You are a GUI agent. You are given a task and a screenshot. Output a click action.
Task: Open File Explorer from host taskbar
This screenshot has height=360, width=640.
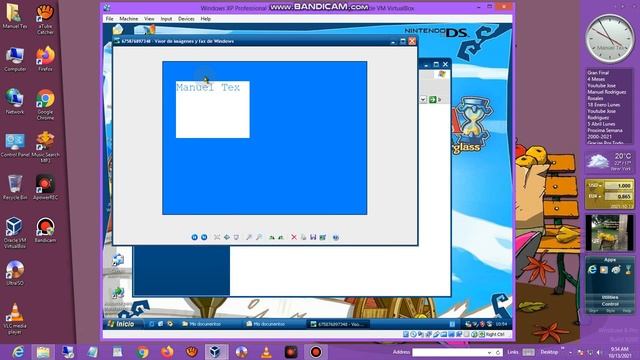coord(43,352)
